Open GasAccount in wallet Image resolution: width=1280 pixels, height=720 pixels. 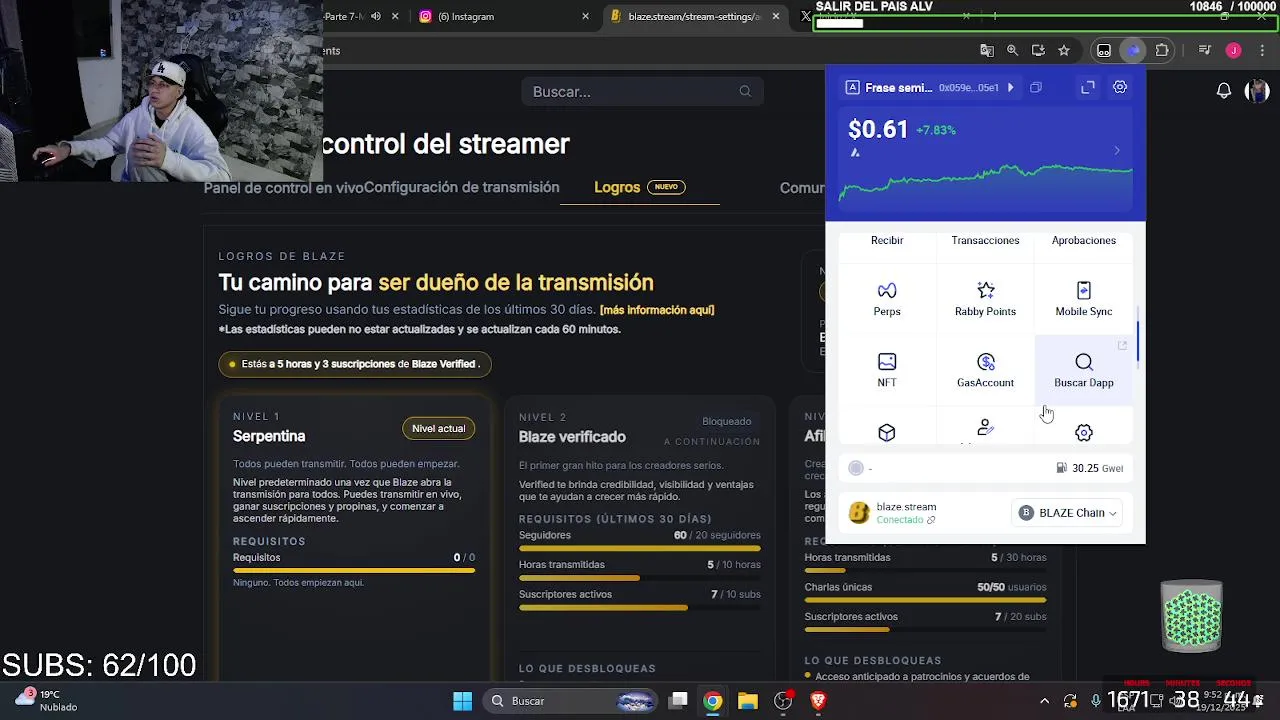click(x=985, y=370)
